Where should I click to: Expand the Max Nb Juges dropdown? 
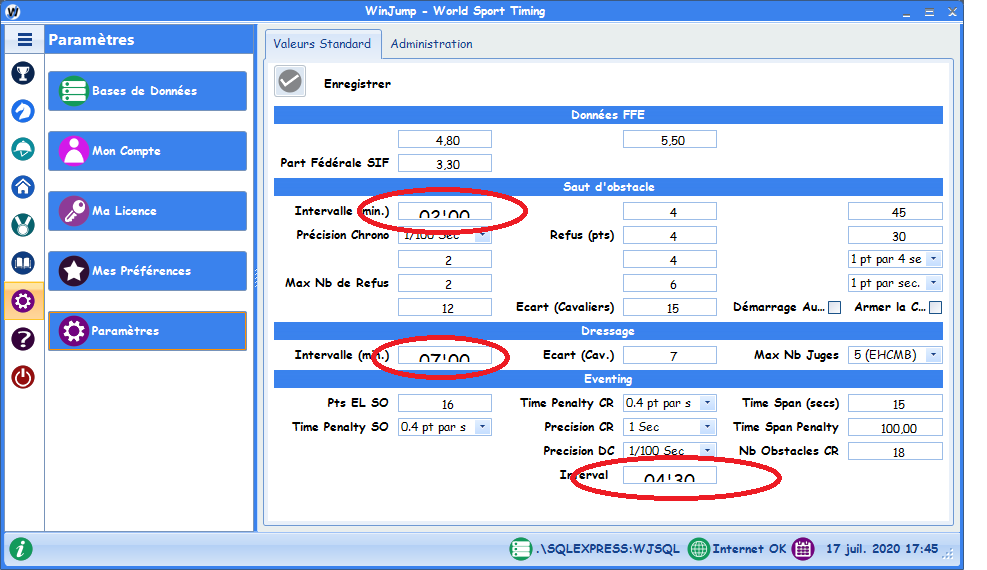(x=934, y=355)
